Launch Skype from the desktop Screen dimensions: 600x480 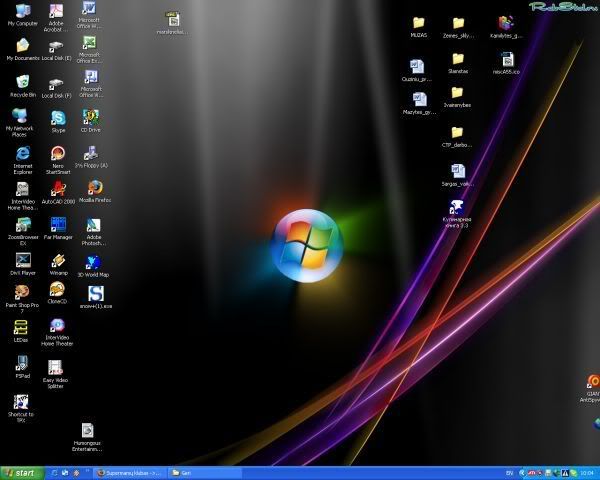tap(58, 121)
